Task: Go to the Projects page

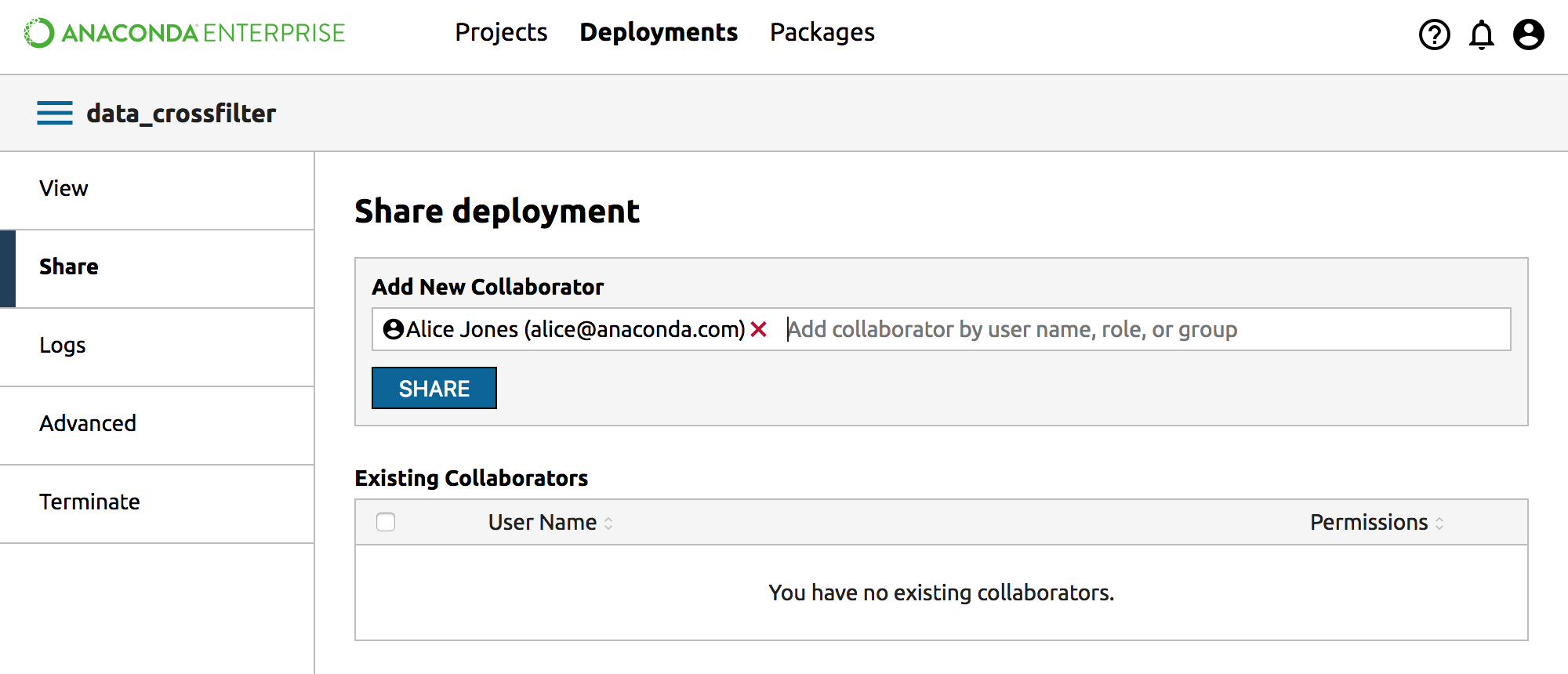Action: coord(501,32)
